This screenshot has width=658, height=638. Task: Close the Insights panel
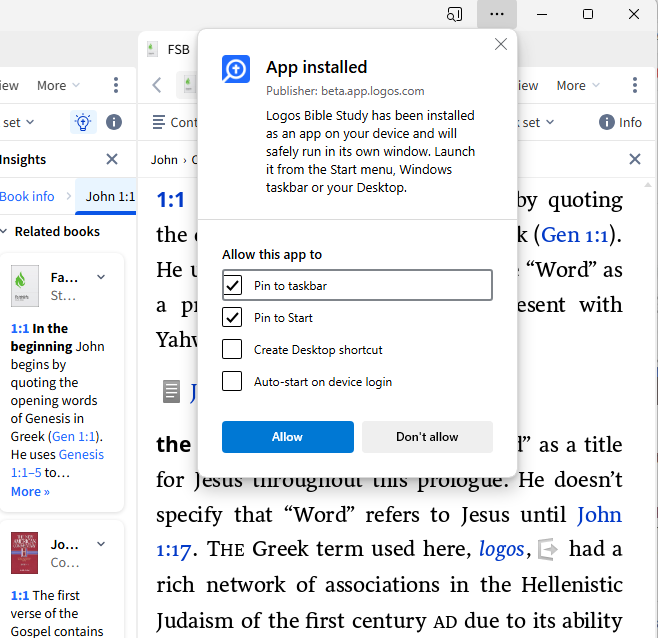click(x=112, y=159)
